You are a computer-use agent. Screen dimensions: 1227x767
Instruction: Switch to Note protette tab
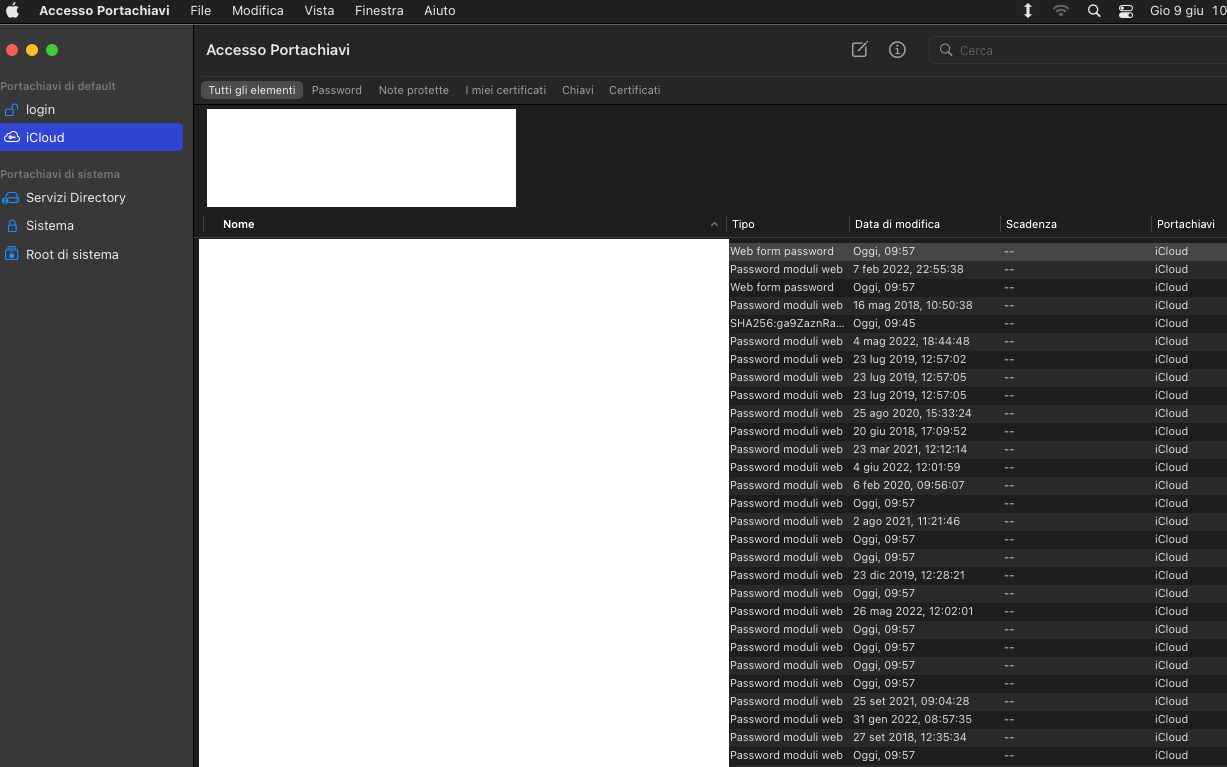tap(414, 90)
